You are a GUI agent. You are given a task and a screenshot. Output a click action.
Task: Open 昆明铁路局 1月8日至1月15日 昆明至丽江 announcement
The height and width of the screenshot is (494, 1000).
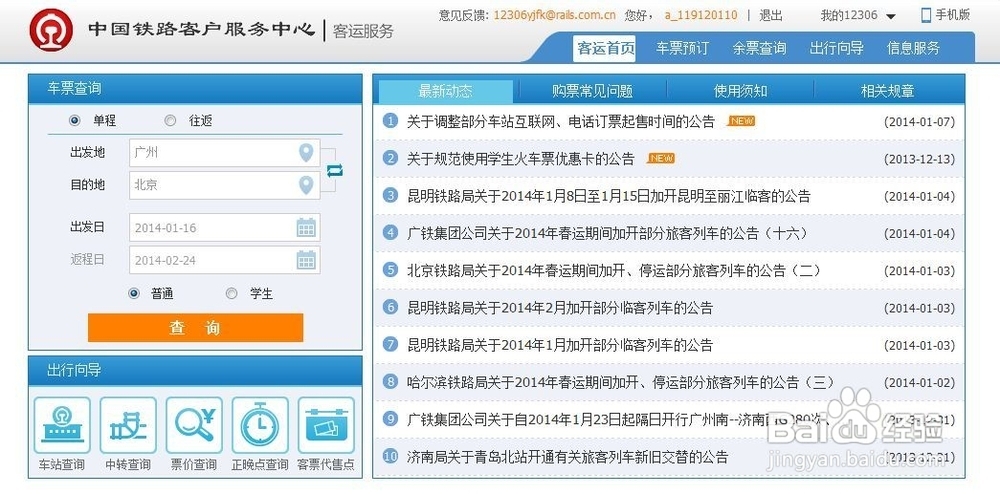(609, 196)
